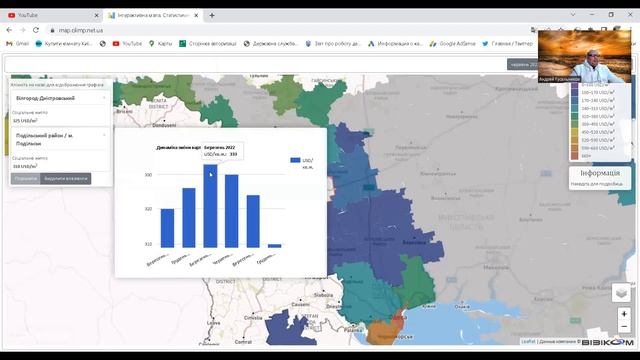The image size is (640, 360).
Task: Click the speaker's webcam video thumbnail
Action: pos(584,56)
